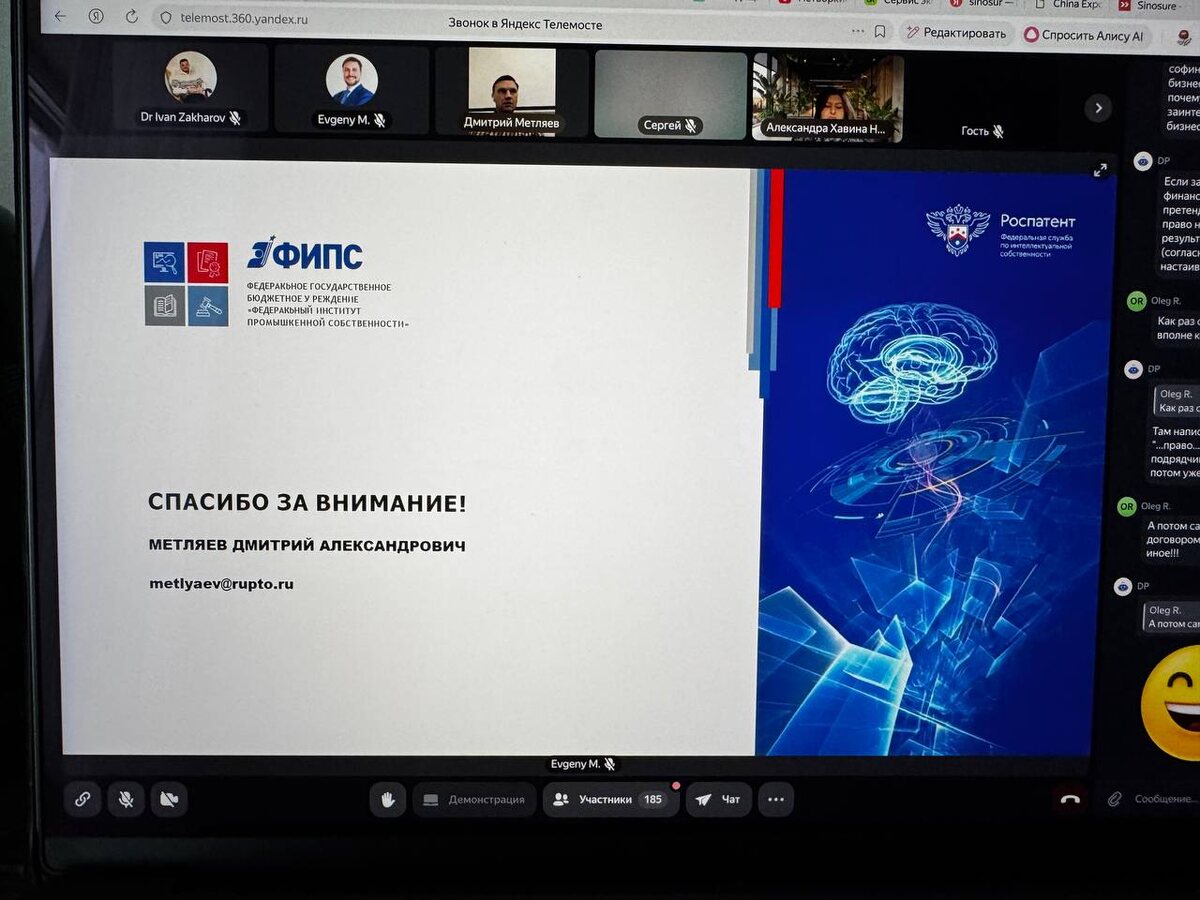The height and width of the screenshot is (900, 1200).
Task: Open the three-dots more options menu
Action: tap(775, 799)
